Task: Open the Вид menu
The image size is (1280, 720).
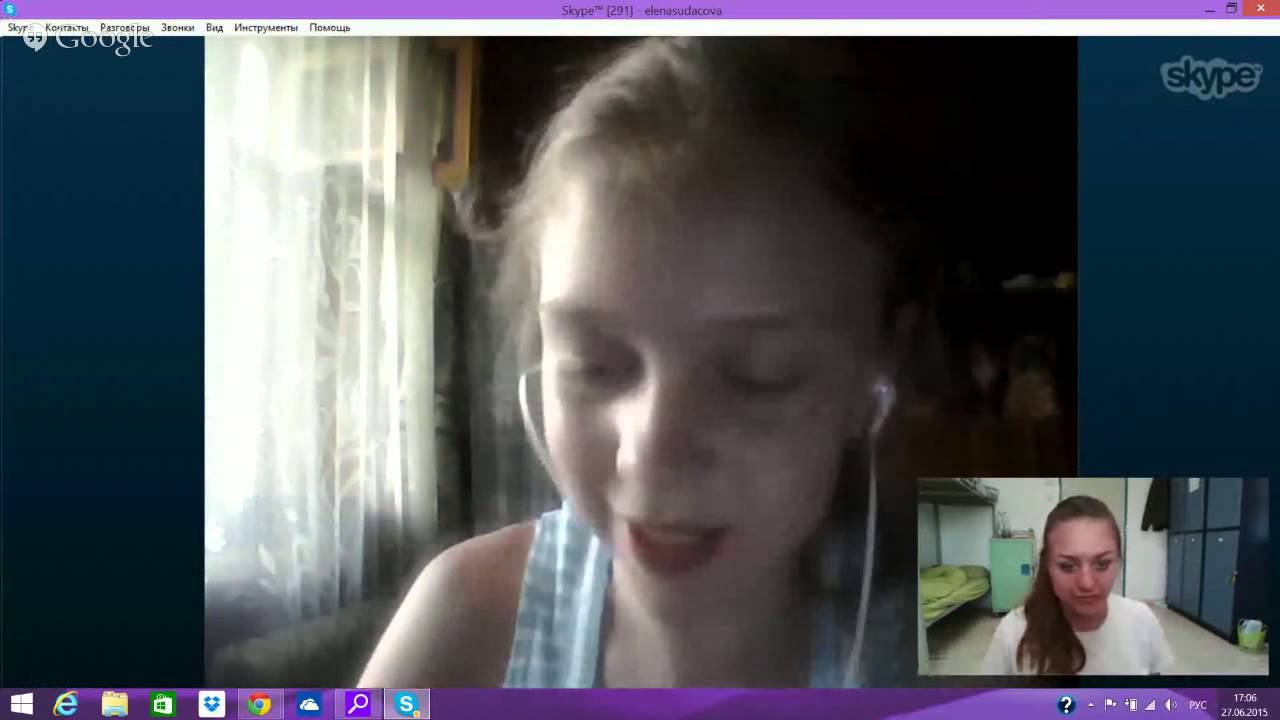Action: click(x=214, y=27)
